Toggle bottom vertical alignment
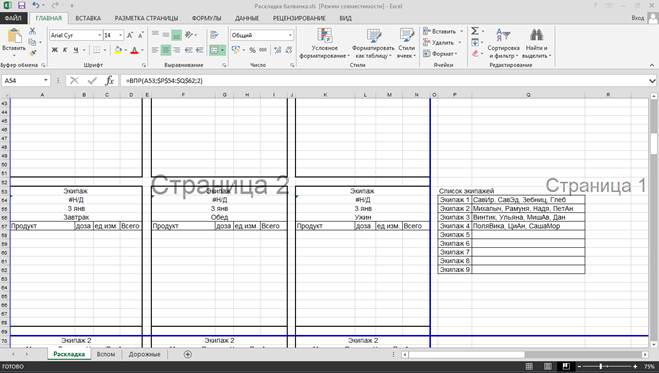Screen dimensions: 659x373 177,34
